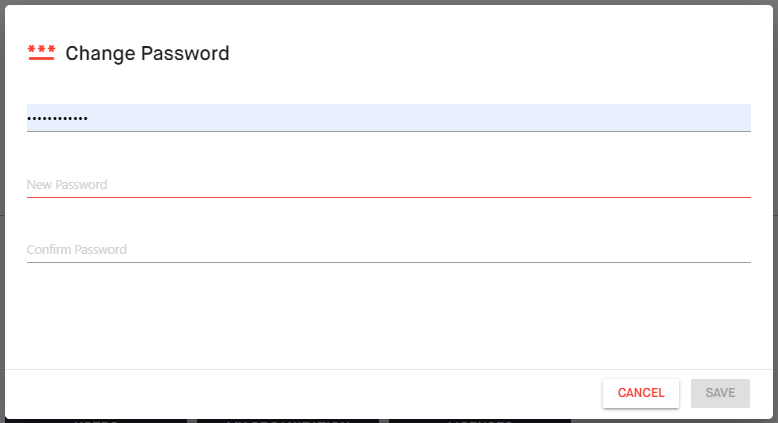Click the Confirm Password placeholder text

76,249
